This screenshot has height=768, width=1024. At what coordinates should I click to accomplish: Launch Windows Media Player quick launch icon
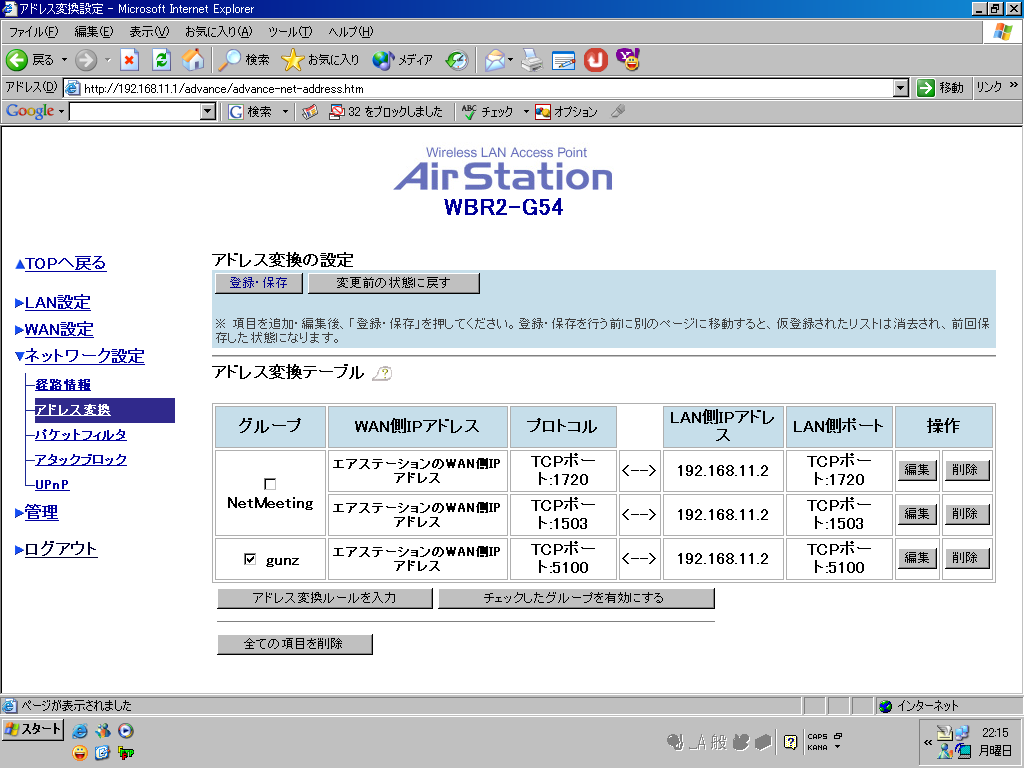click(x=125, y=731)
